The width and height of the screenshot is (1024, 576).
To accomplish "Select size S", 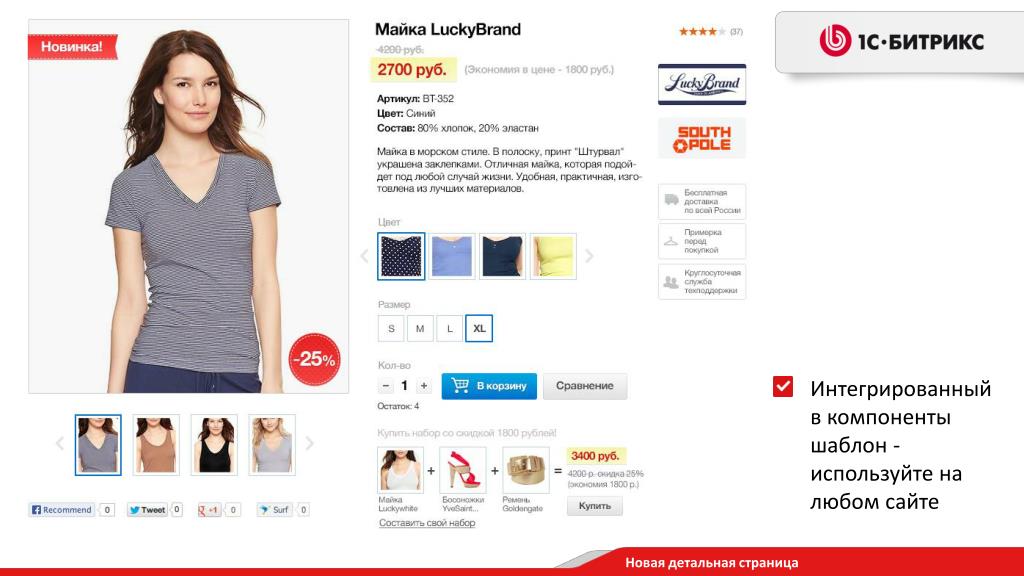I will pyautogui.click(x=391, y=328).
